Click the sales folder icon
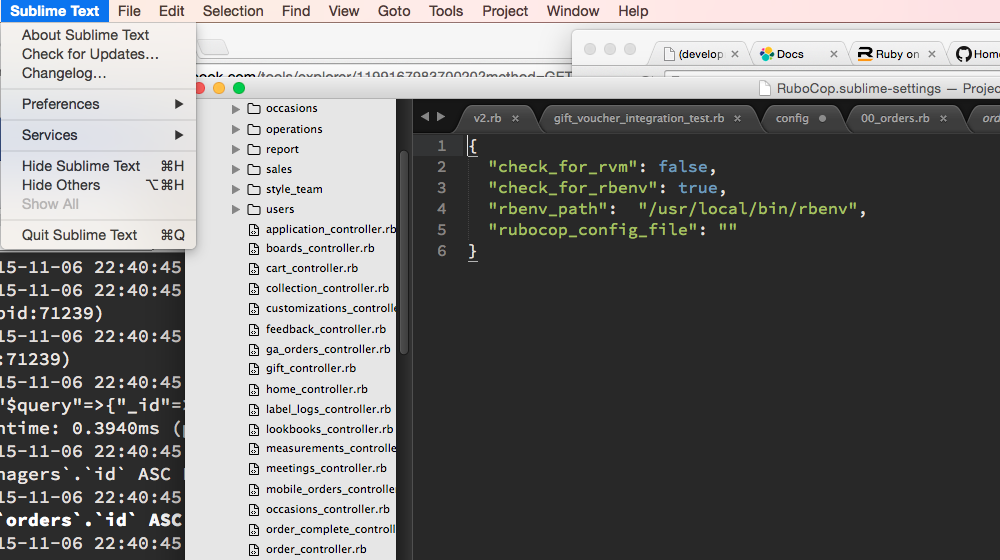Screen dimensions: 1000x560 254,169
